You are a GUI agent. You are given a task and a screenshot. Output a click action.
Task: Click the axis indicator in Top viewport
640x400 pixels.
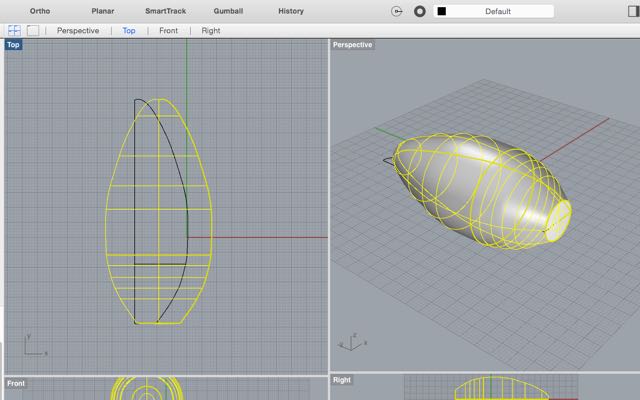35,345
